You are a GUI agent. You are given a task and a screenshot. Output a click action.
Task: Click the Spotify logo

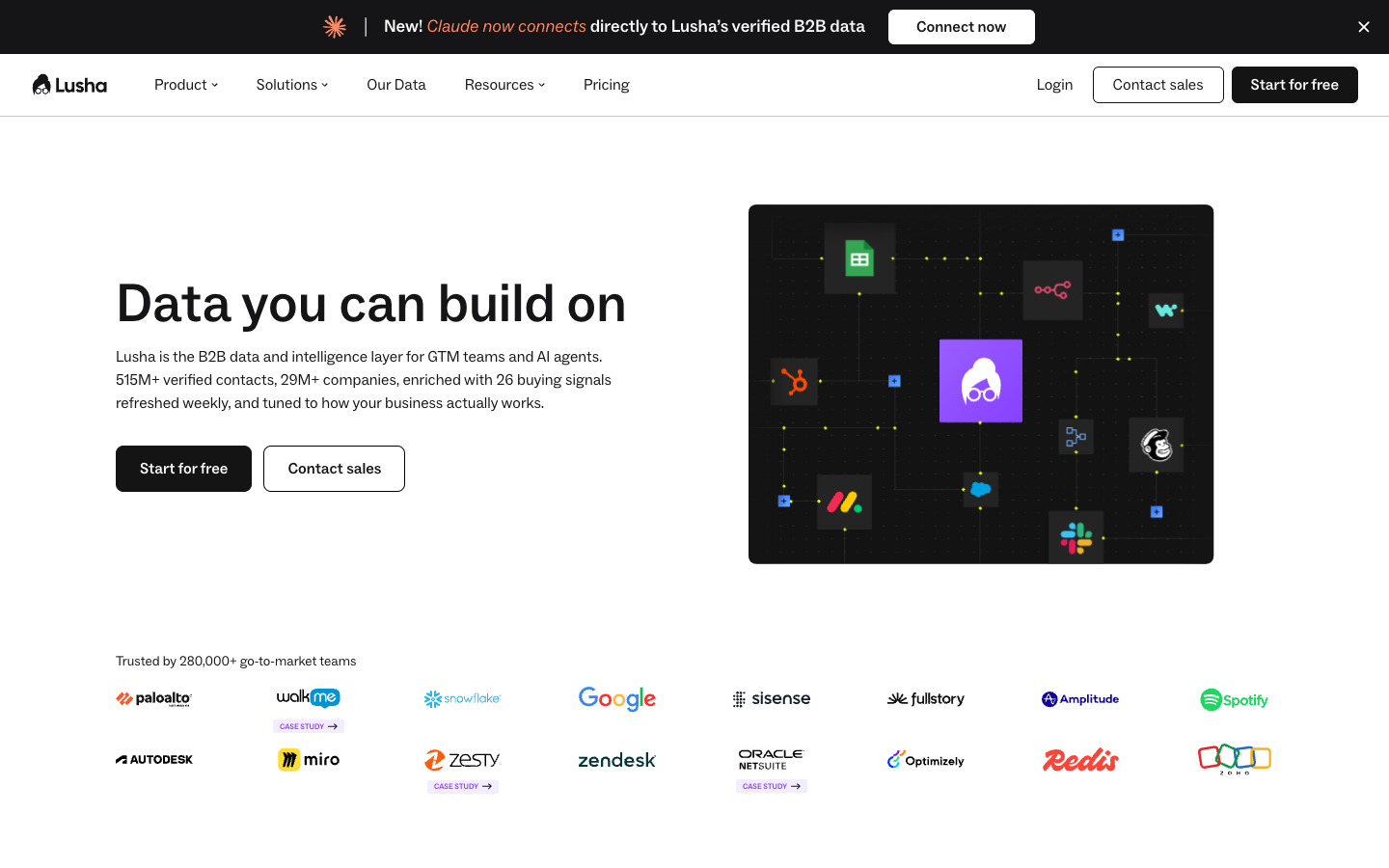[1235, 700]
